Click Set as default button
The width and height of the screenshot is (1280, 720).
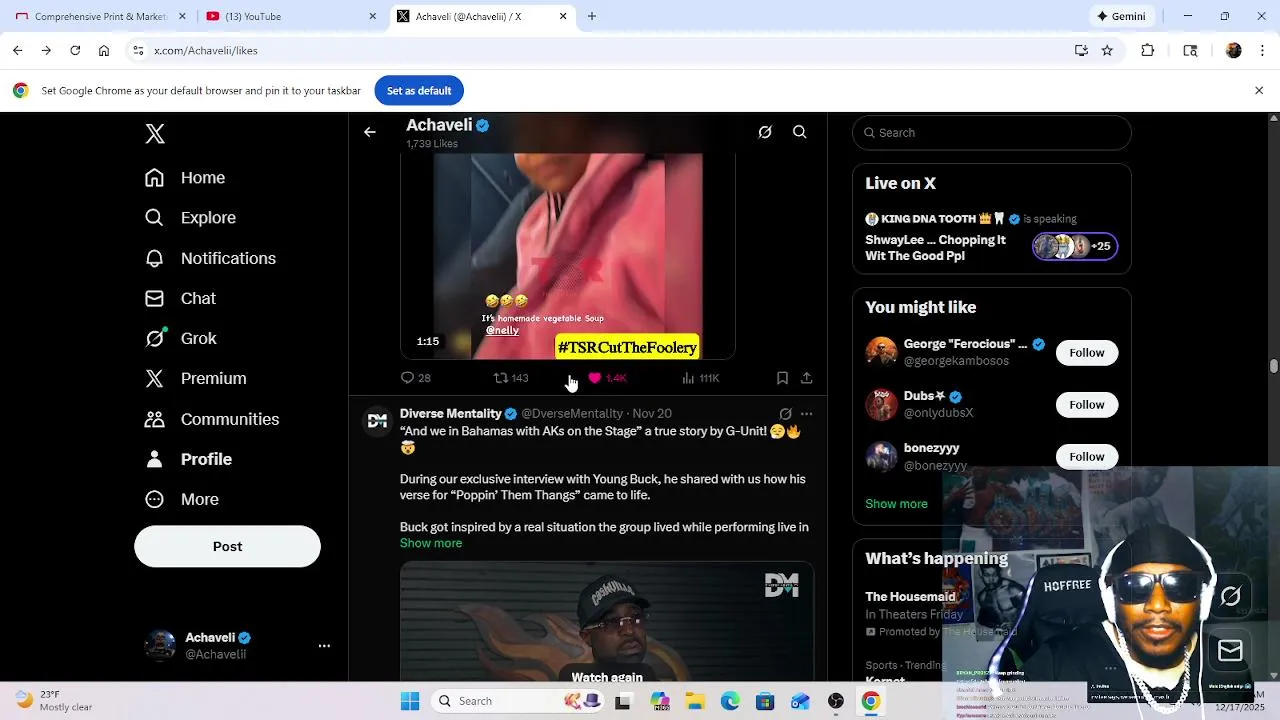coord(419,91)
